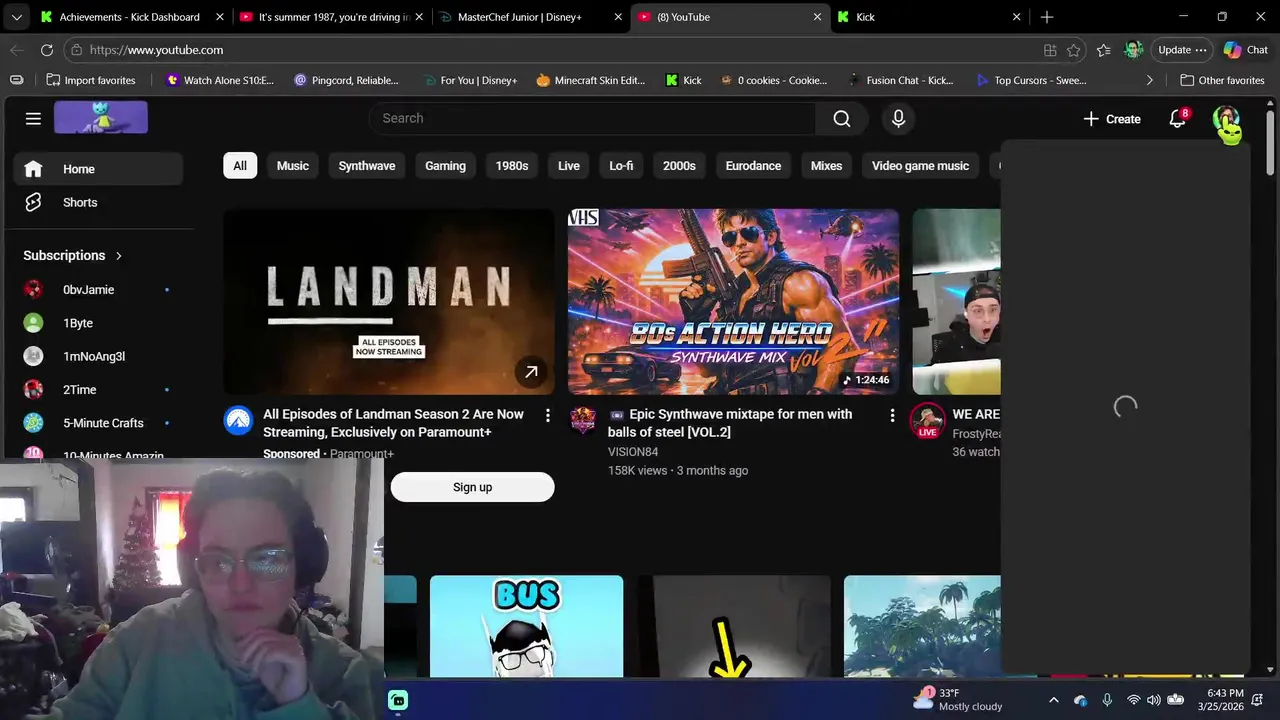Open the BUS shorts thumbnail
The height and width of the screenshot is (720, 1280).
pos(526,627)
